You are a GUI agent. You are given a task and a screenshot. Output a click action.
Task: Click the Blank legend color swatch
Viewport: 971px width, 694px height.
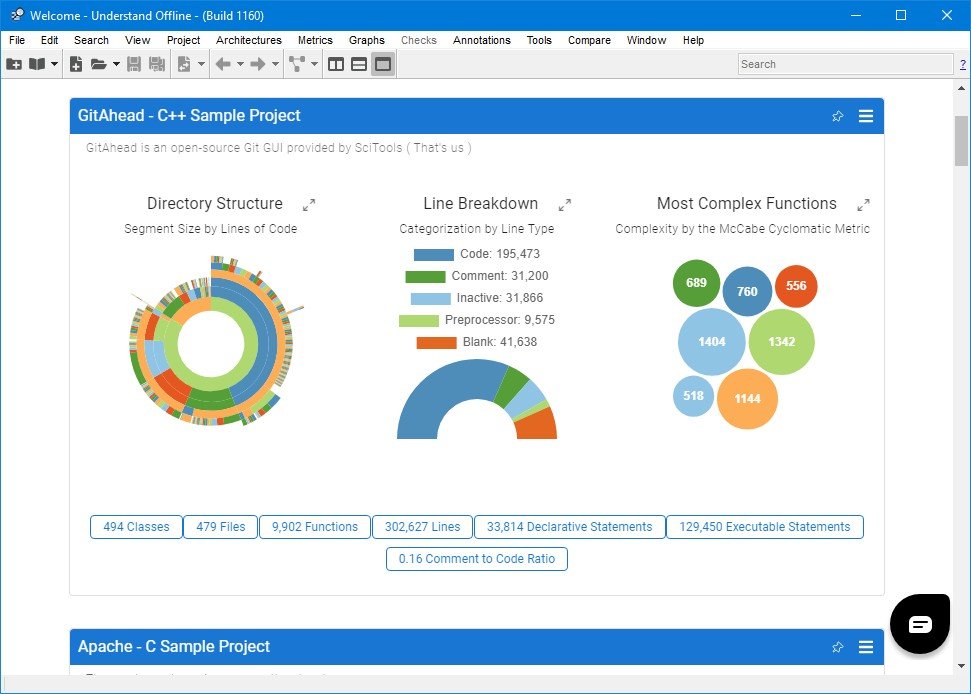point(437,343)
